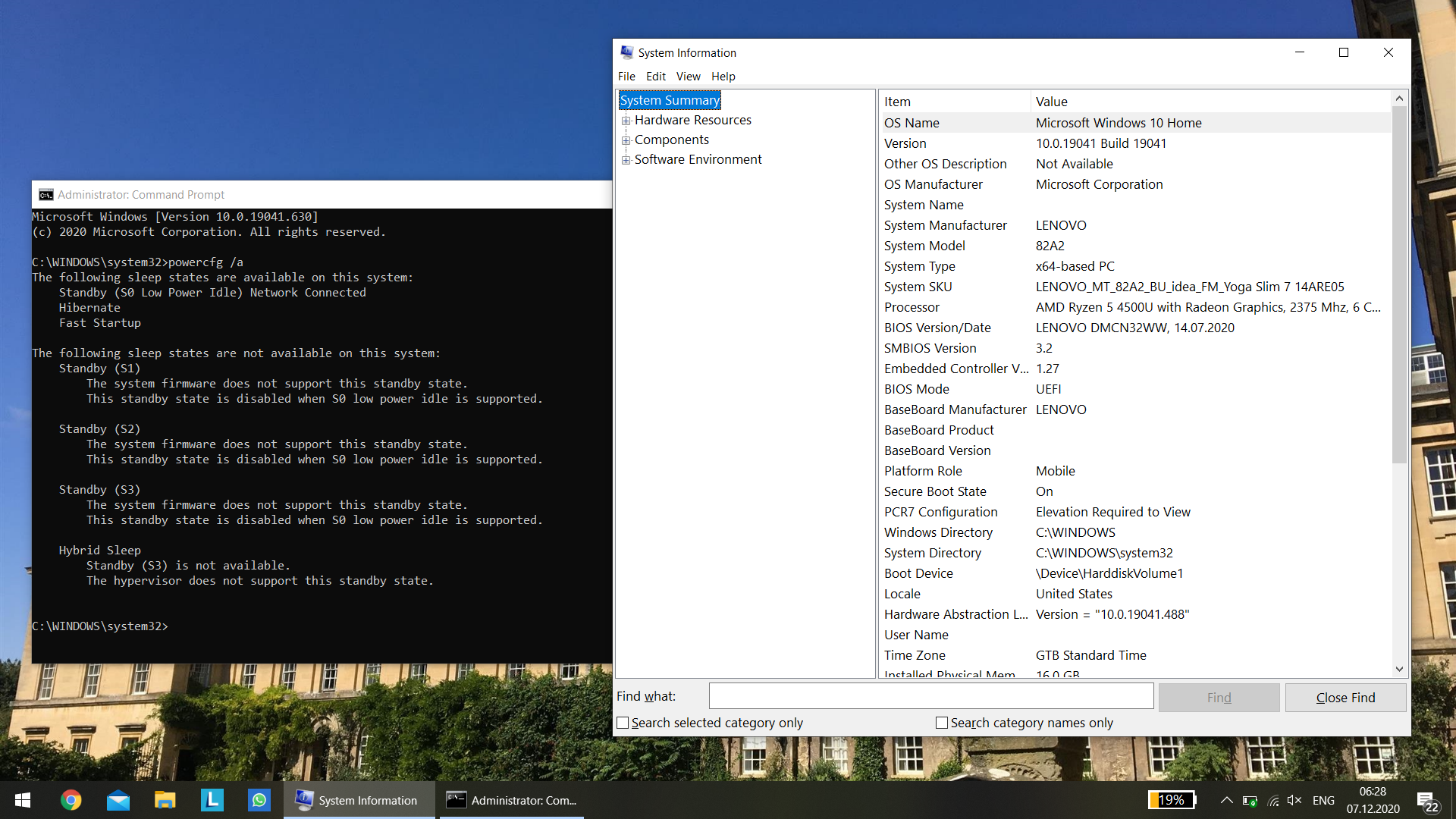Maximize the System Information window
Screen dimensions: 1456x819
(x=1344, y=52)
